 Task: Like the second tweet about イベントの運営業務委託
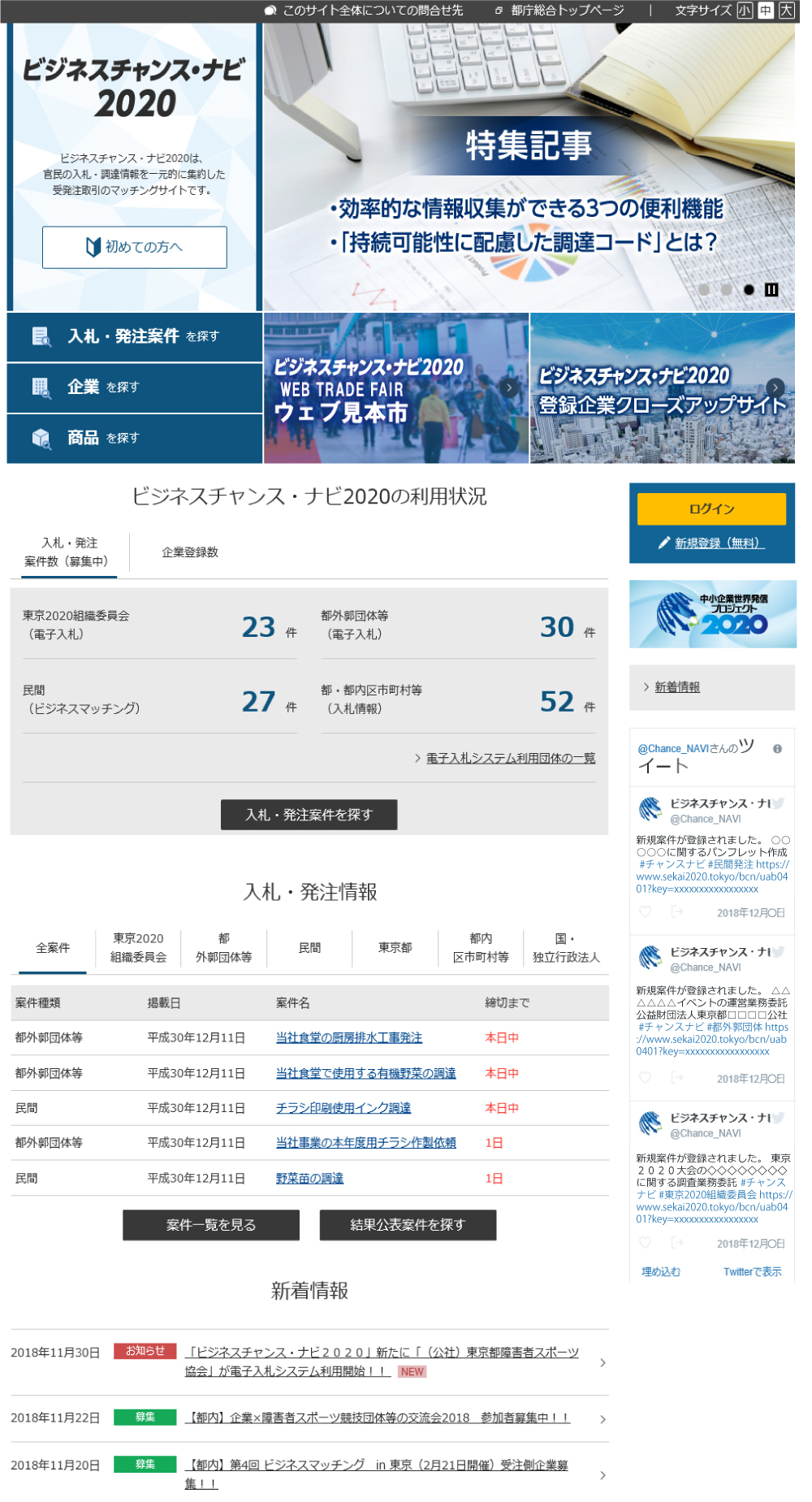coord(645,1077)
